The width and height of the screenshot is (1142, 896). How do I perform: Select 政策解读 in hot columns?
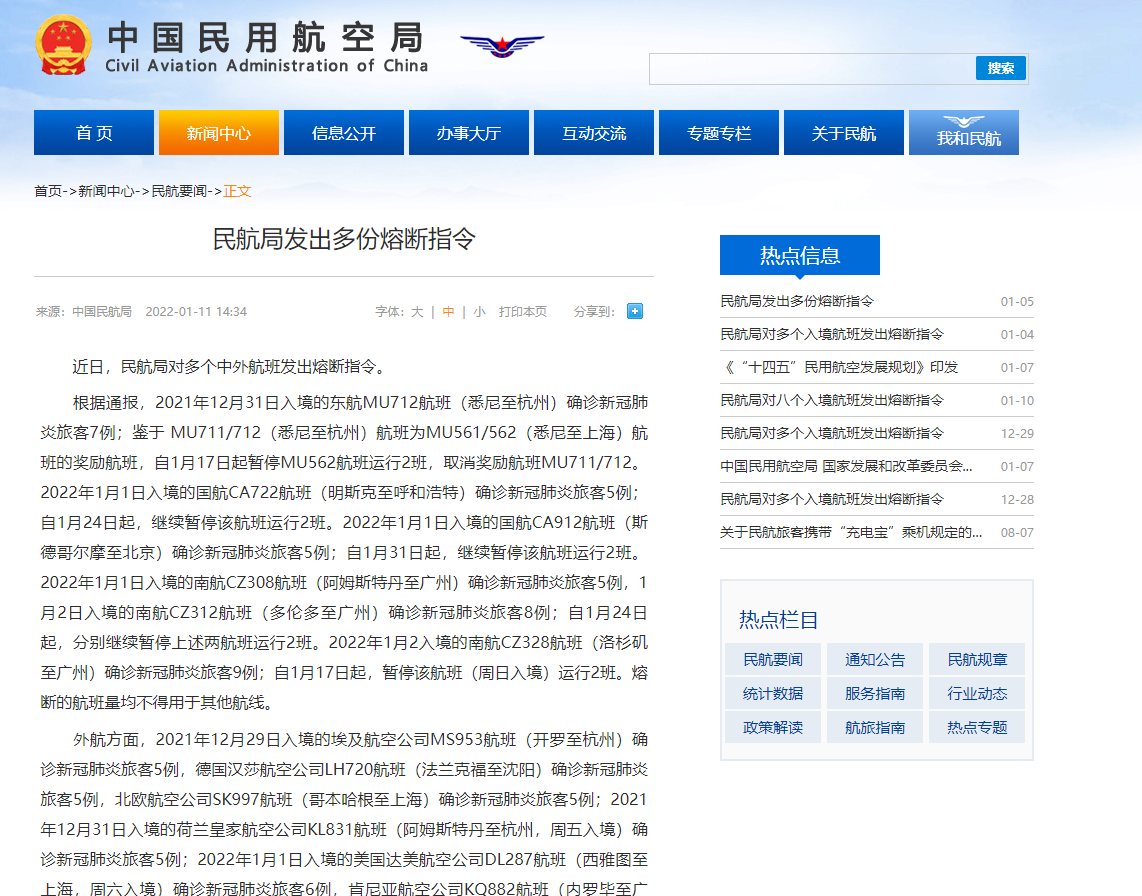point(773,727)
